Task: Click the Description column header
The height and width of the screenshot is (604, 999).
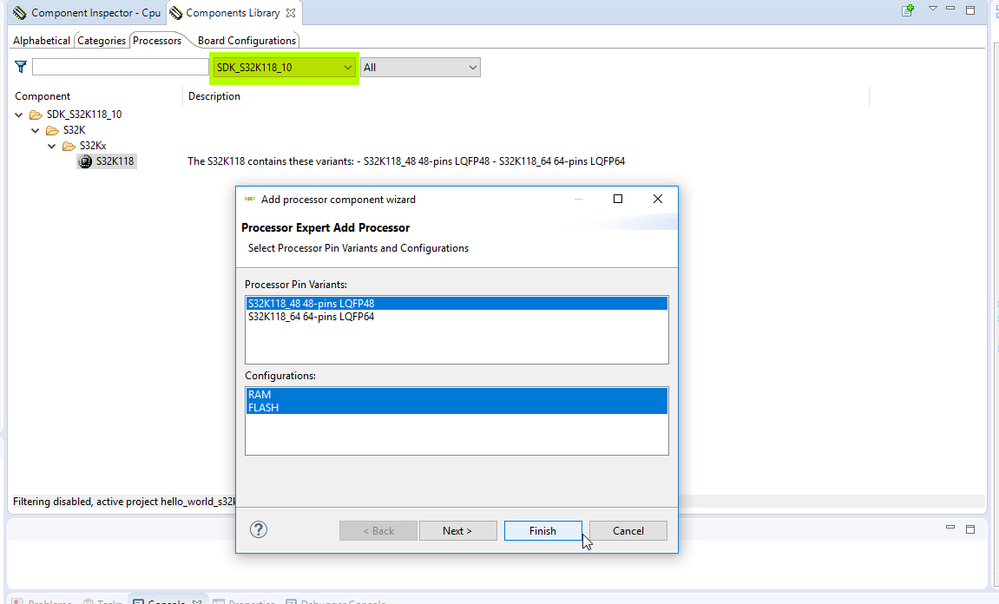Action: [x=214, y=96]
